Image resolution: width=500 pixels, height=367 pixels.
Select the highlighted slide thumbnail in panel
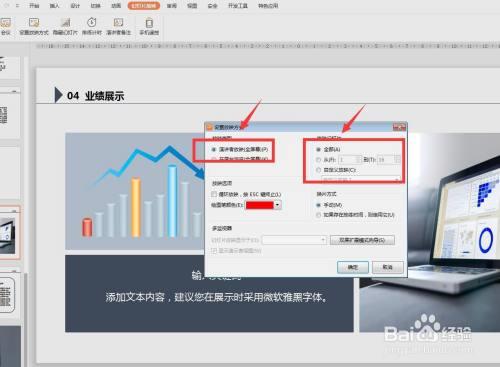click(9, 233)
